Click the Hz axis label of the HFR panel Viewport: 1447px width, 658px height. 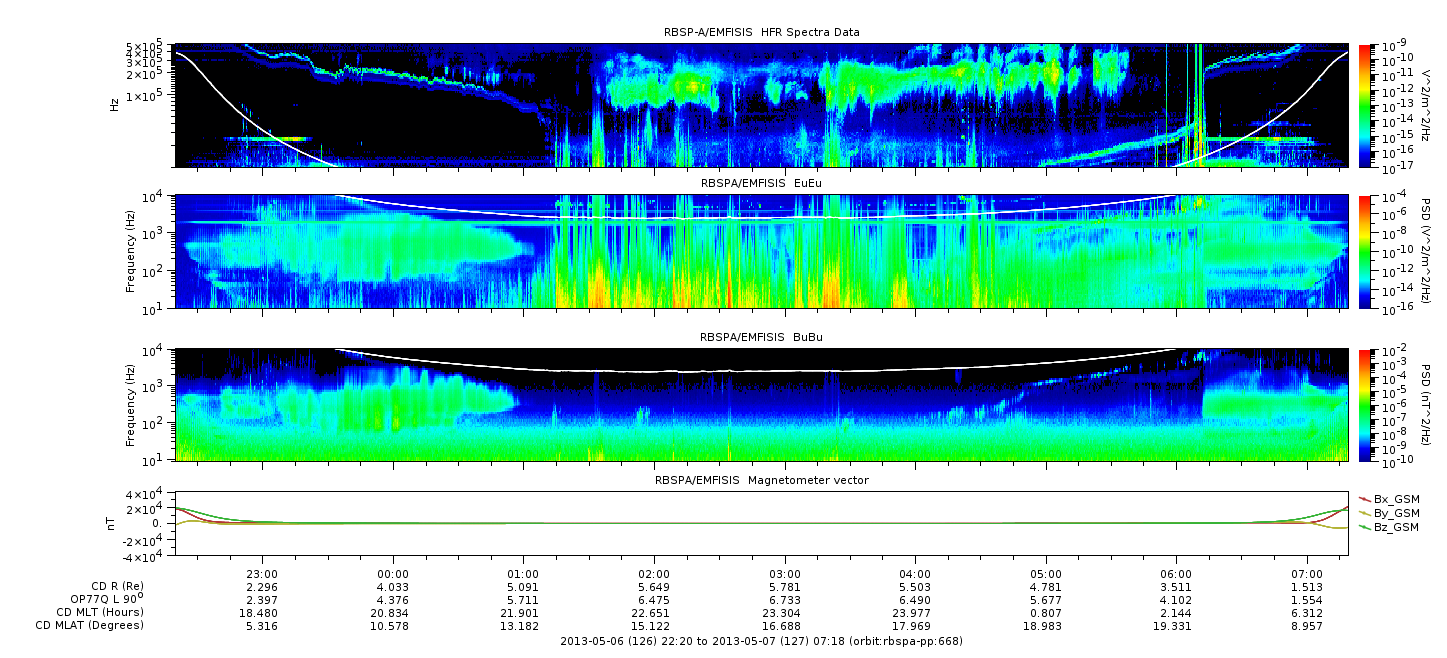pyautogui.click(x=116, y=104)
